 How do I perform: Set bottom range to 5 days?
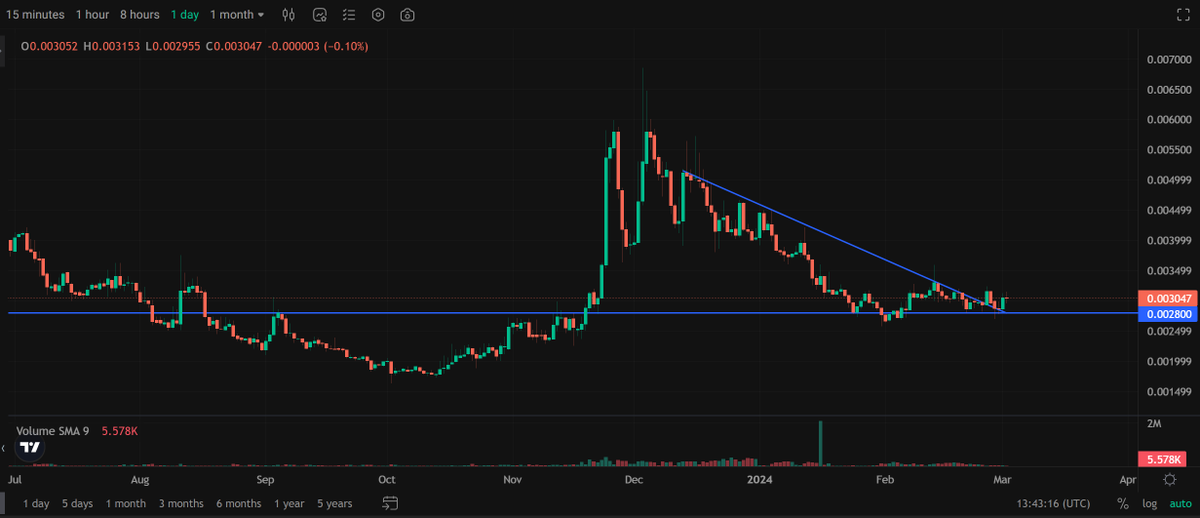click(x=77, y=503)
